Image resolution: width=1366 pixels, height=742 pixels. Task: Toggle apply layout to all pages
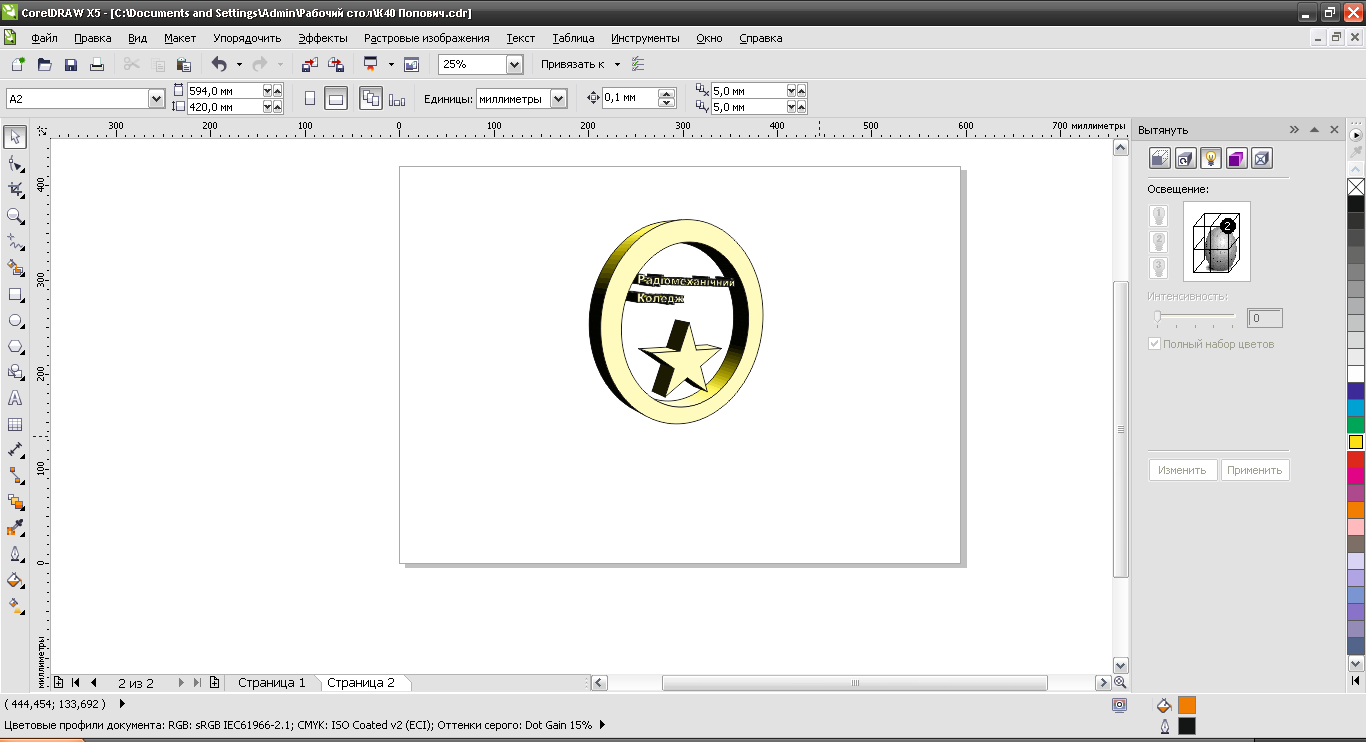370,99
